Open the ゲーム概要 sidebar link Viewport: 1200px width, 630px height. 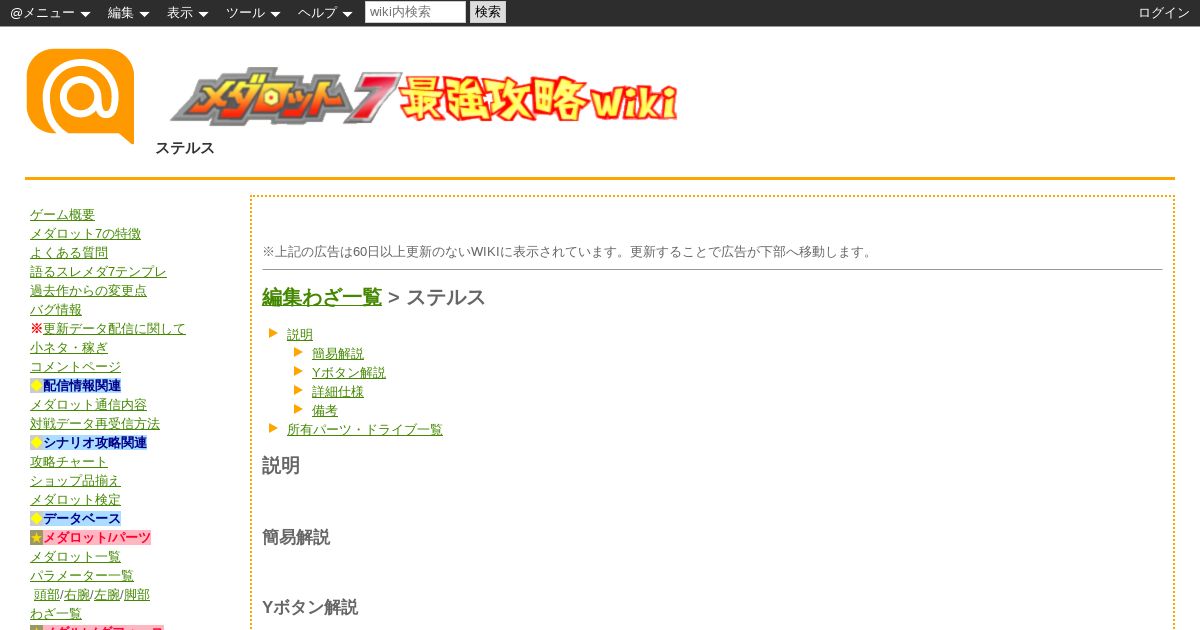tap(62, 215)
